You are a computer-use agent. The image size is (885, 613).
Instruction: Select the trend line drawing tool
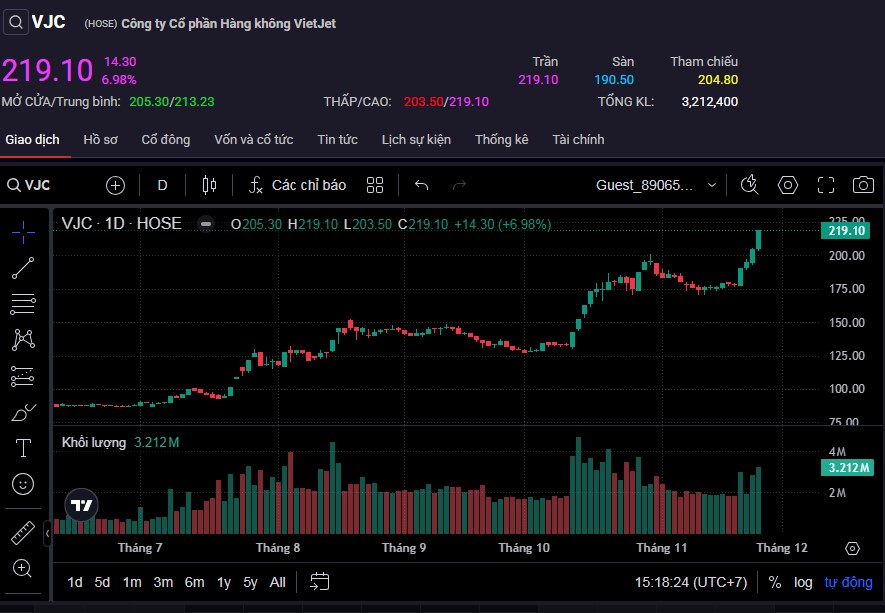[23, 268]
